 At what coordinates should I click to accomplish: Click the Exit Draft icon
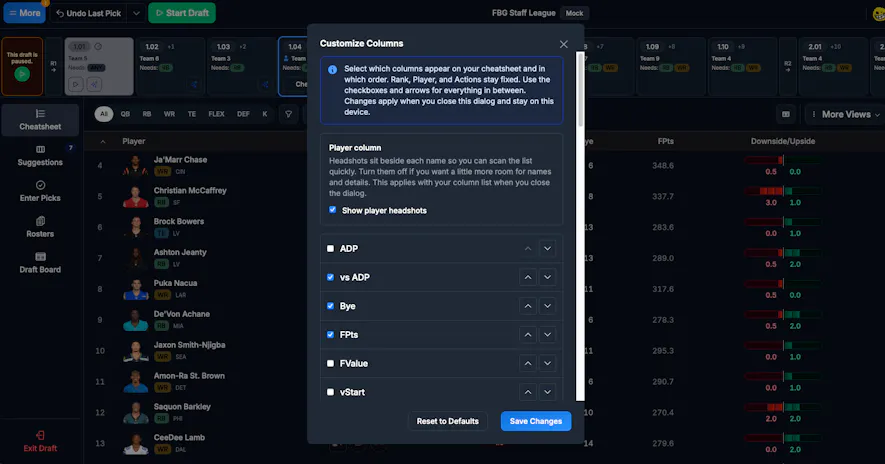[x=40, y=435]
